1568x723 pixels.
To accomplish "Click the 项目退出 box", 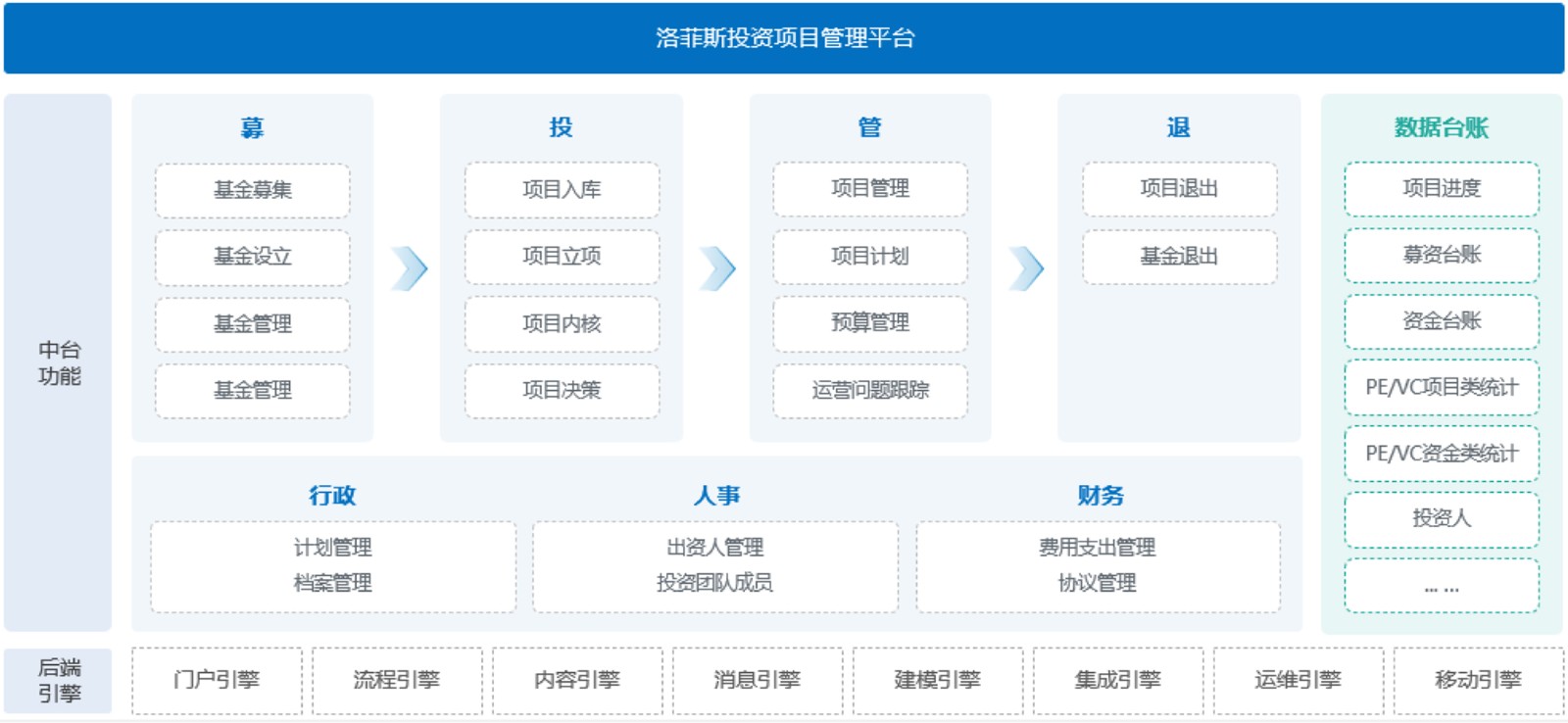I will [1180, 189].
